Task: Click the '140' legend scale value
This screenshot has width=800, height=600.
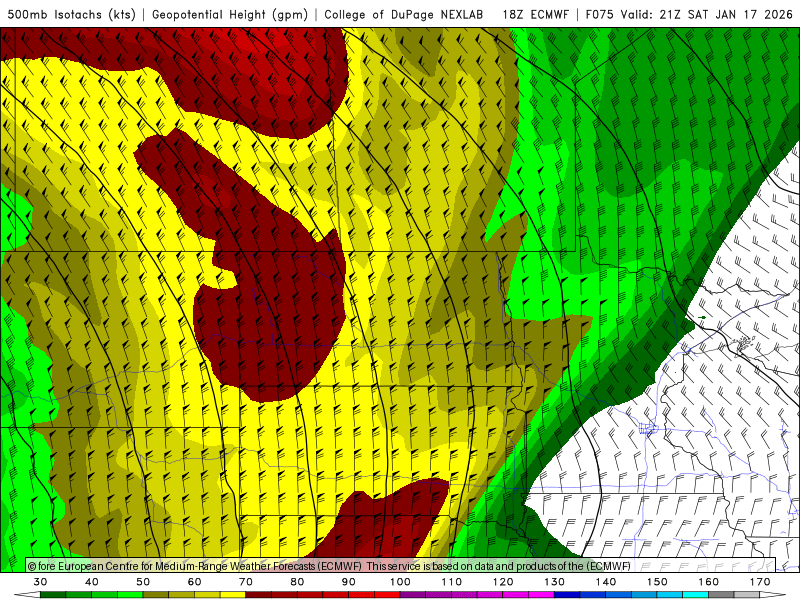Action: coord(606,582)
